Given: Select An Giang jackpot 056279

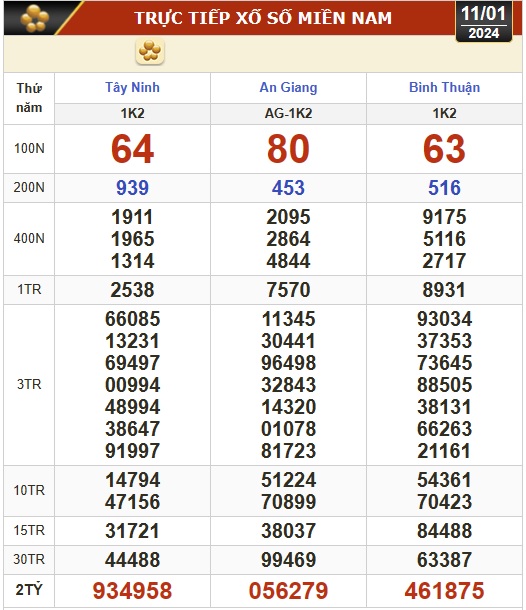Looking at the screenshot, I should coord(288,591).
